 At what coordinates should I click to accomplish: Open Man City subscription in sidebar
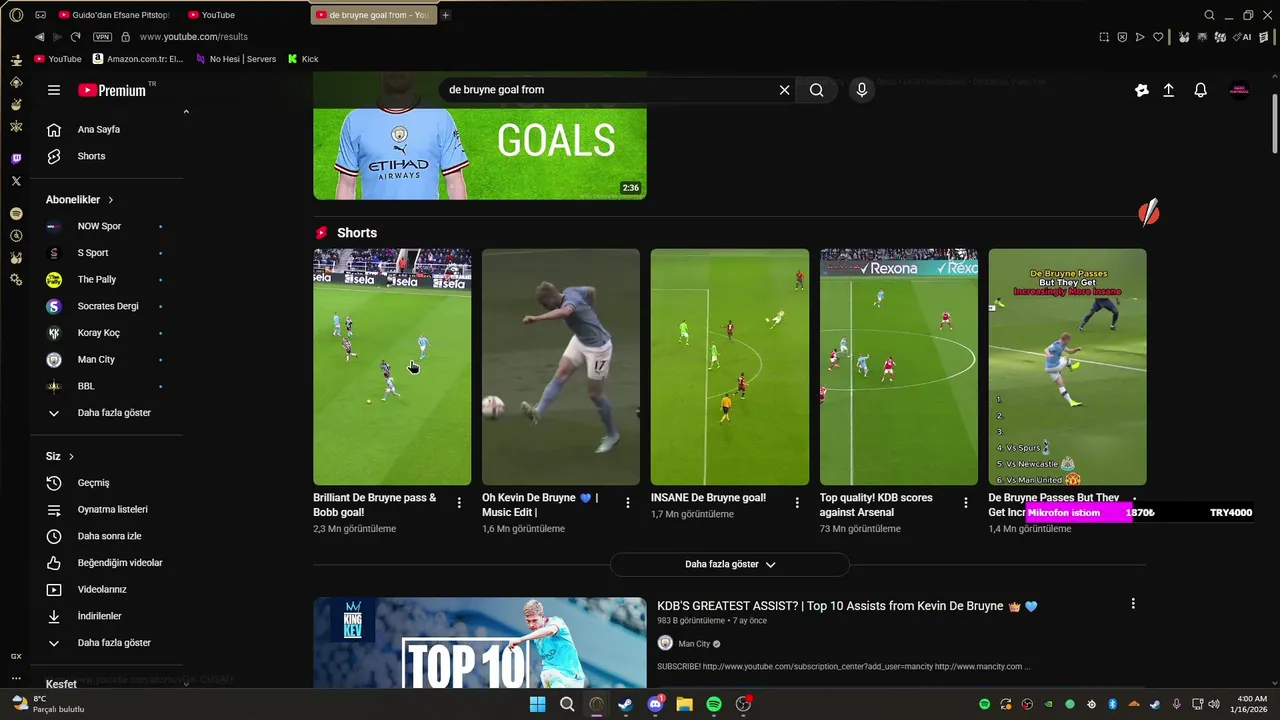point(108,360)
